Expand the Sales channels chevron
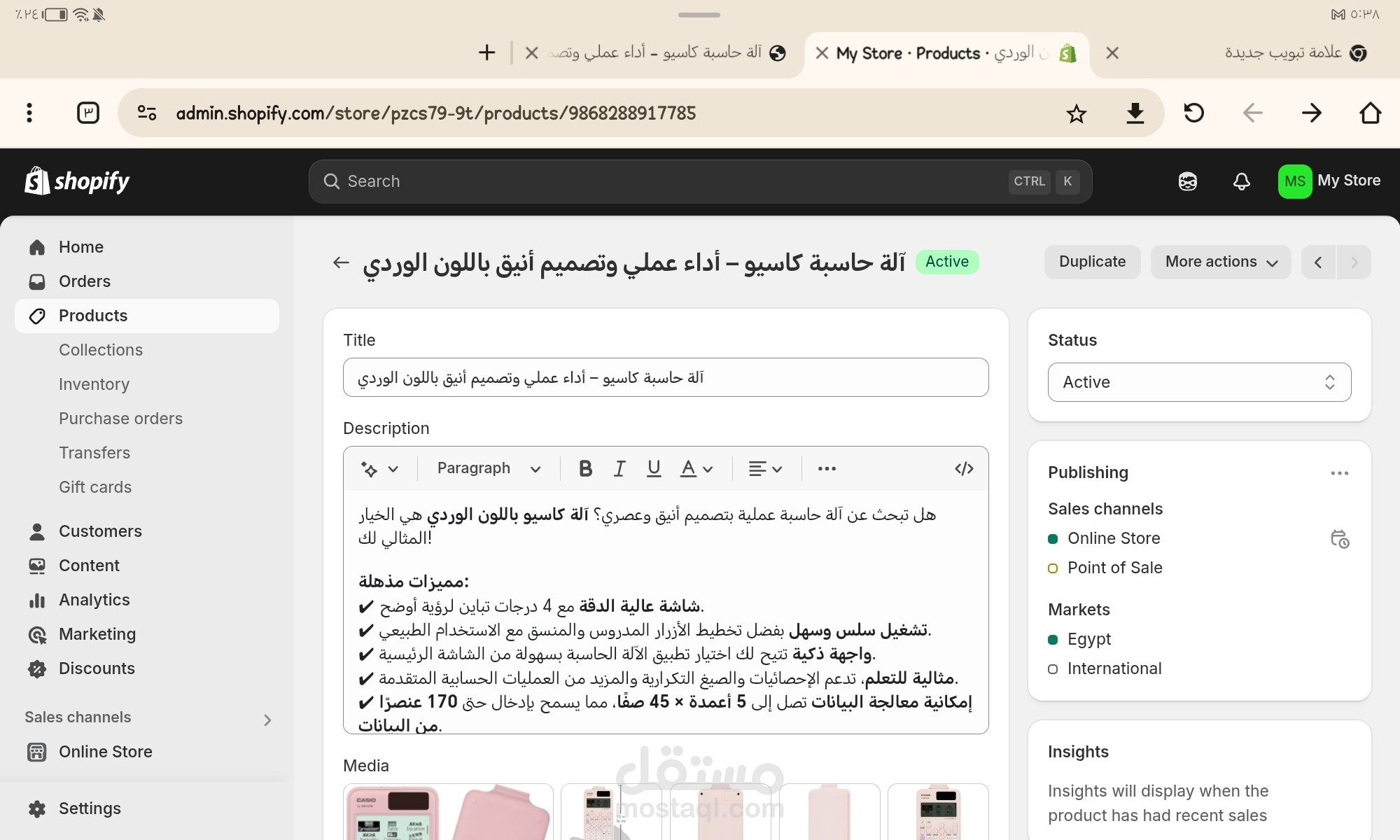The height and width of the screenshot is (840, 1400). (267, 720)
